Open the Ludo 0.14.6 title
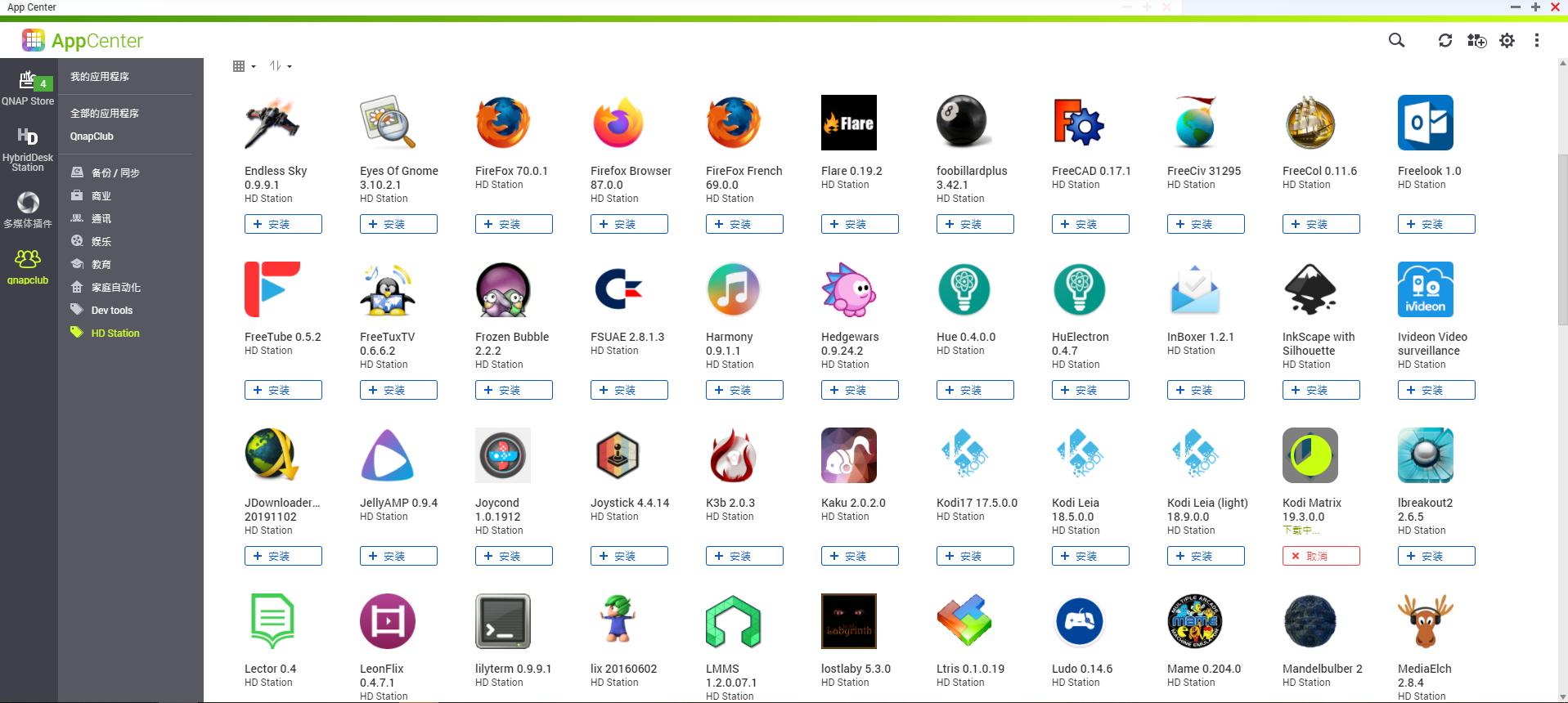This screenshot has width=1568, height=703. (1082, 669)
